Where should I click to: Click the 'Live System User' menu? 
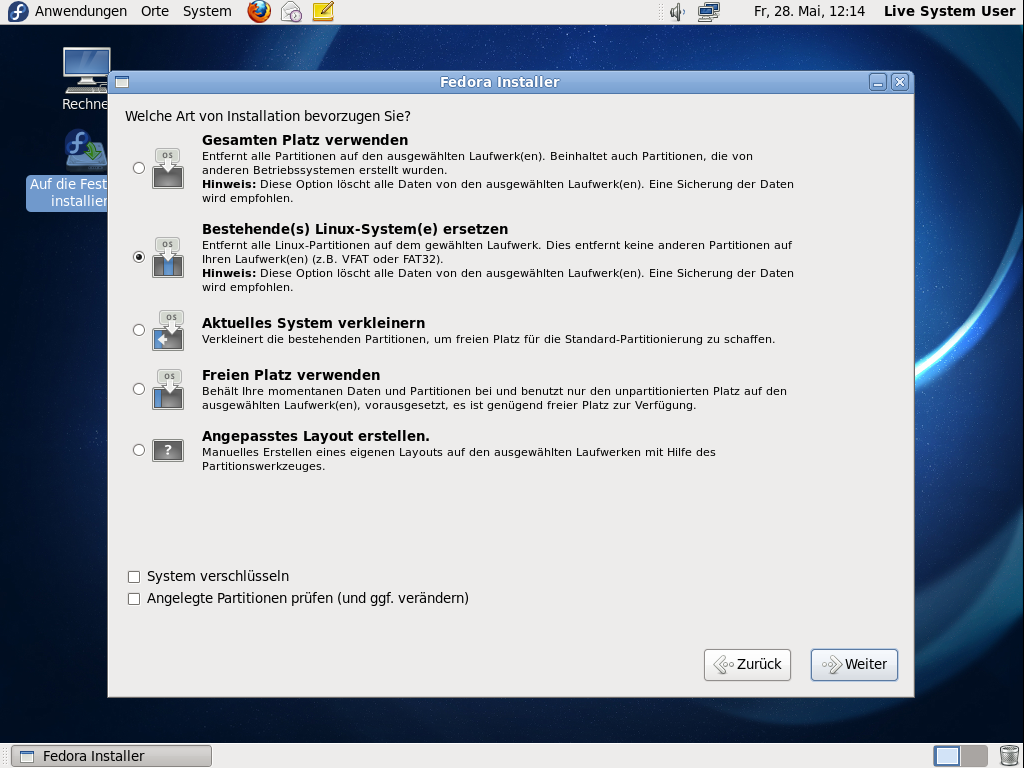click(x=949, y=11)
